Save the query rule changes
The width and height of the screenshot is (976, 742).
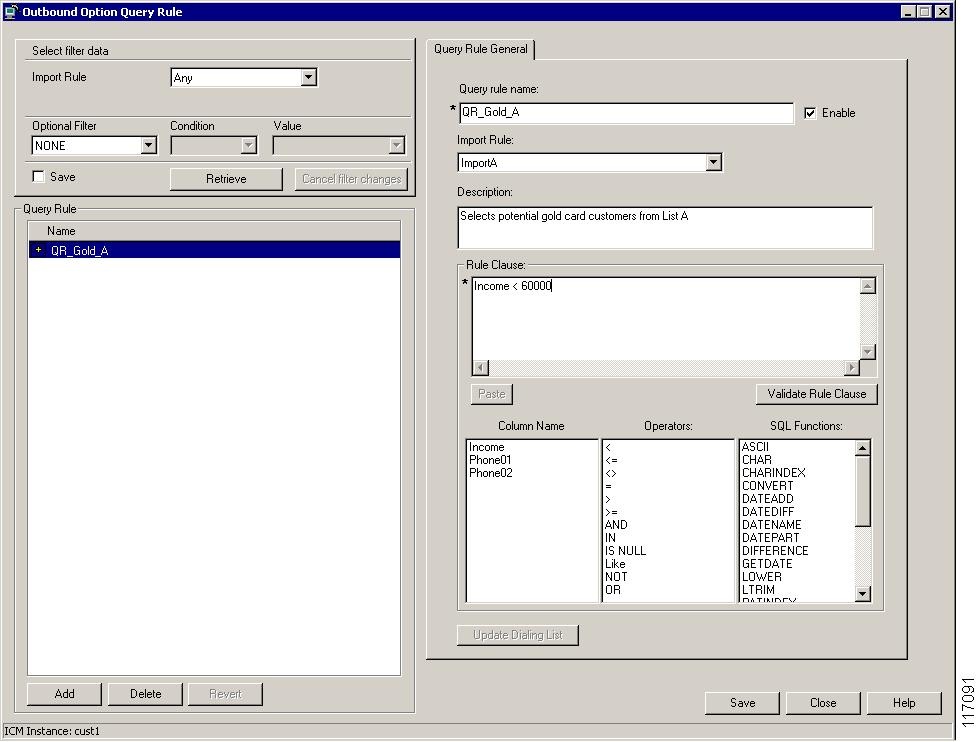click(x=742, y=703)
